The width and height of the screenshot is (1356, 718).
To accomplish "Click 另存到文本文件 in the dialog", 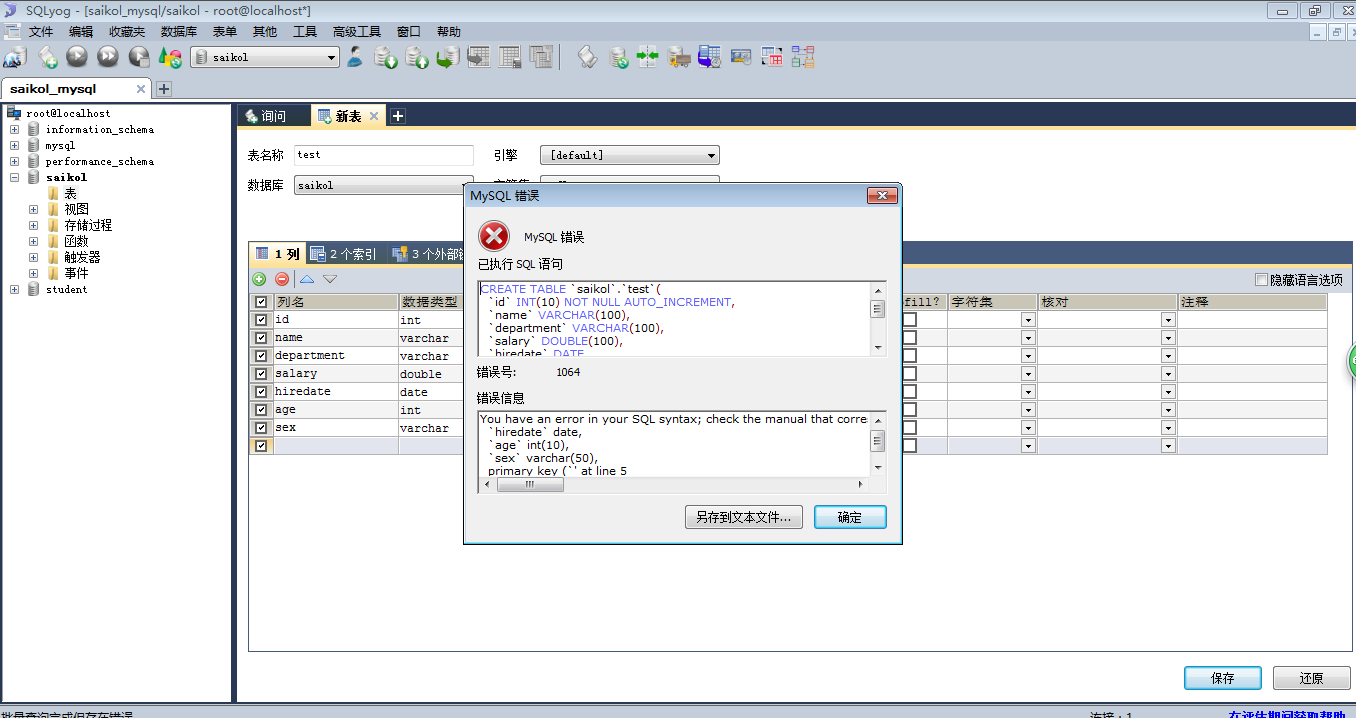I will (743, 517).
